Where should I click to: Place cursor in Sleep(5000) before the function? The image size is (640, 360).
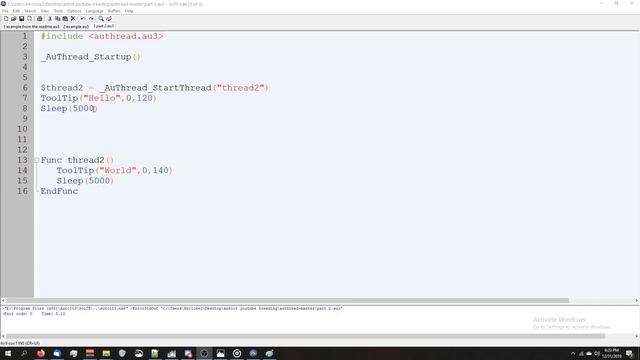69,108
